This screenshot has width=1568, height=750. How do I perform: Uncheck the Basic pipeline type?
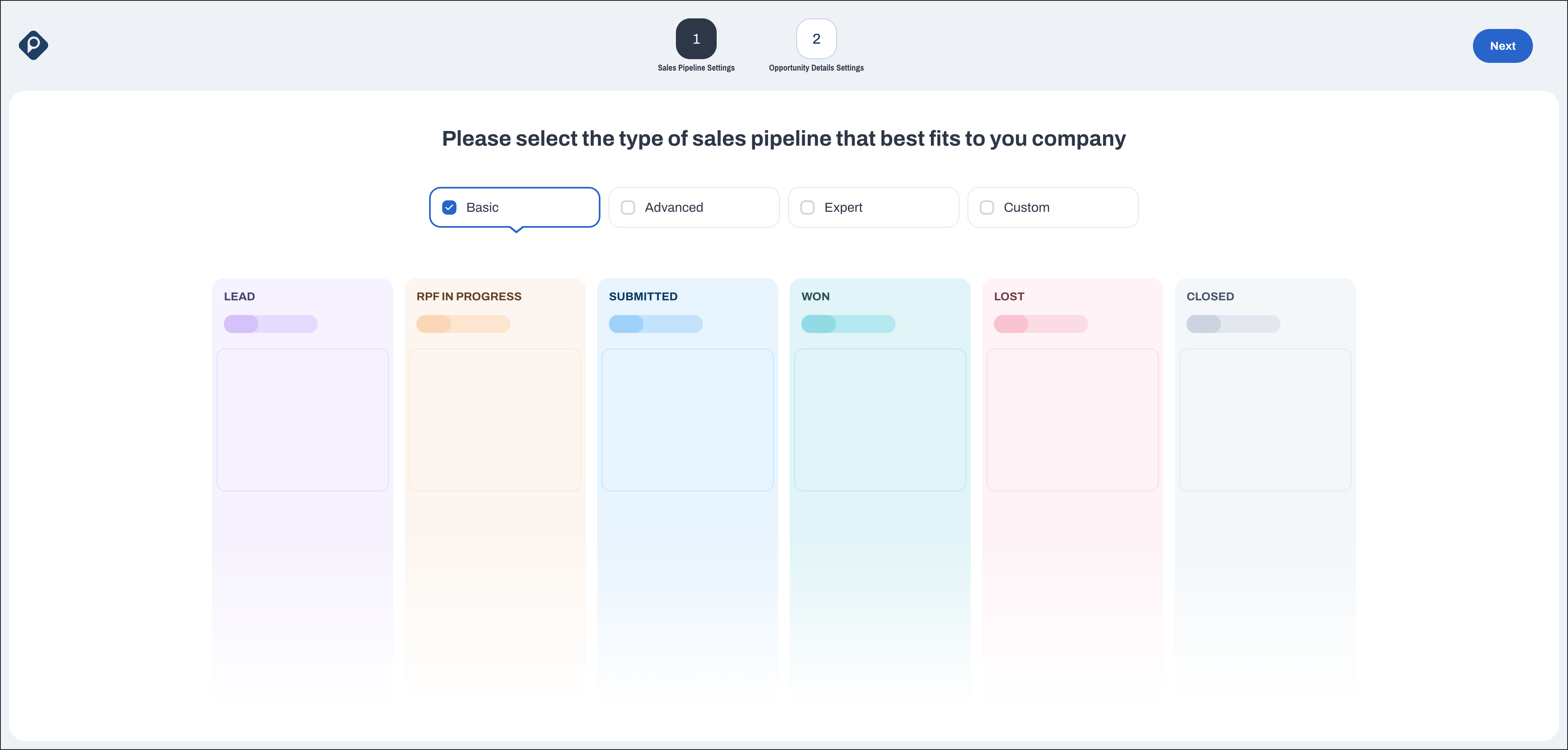449,207
